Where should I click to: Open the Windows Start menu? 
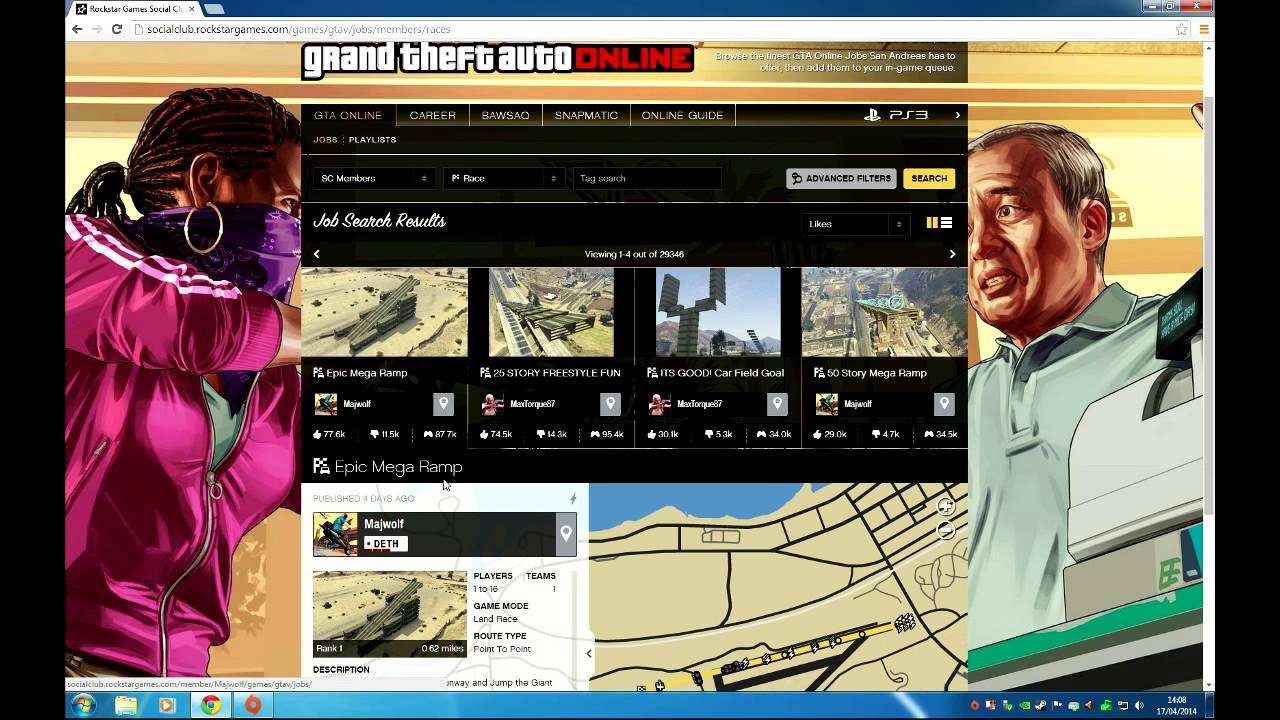click(83, 705)
